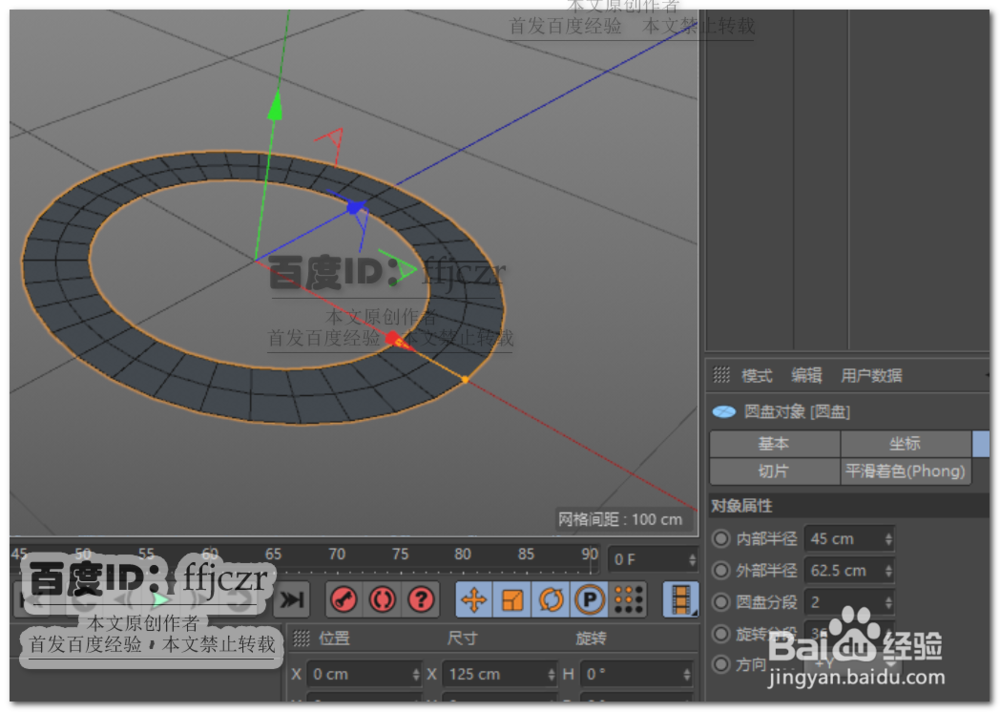
Task: Click frame 90 on the timeline ruler
Action: (589, 554)
